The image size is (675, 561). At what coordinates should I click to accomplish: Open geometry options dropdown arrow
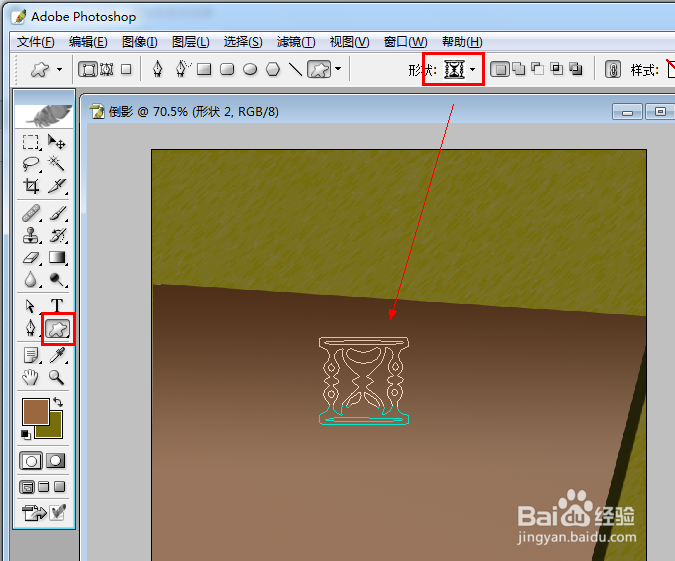click(338, 69)
